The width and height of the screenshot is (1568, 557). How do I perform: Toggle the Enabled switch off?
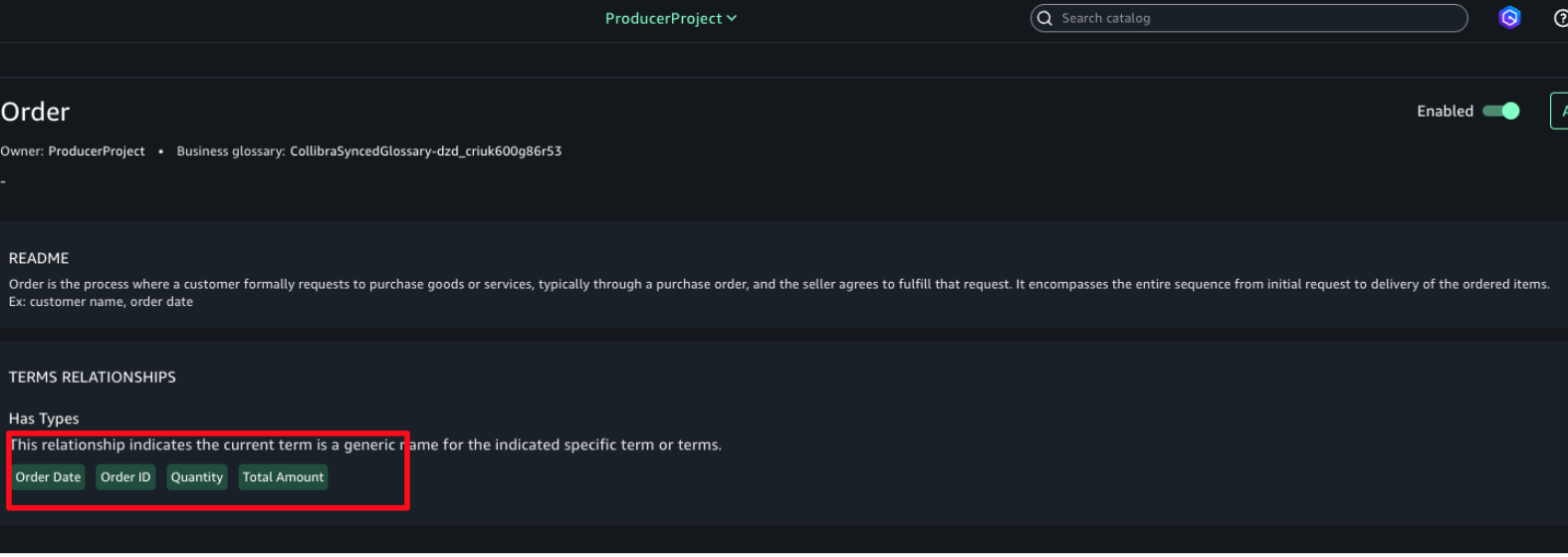pyautogui.click(x=1501, y=111)
